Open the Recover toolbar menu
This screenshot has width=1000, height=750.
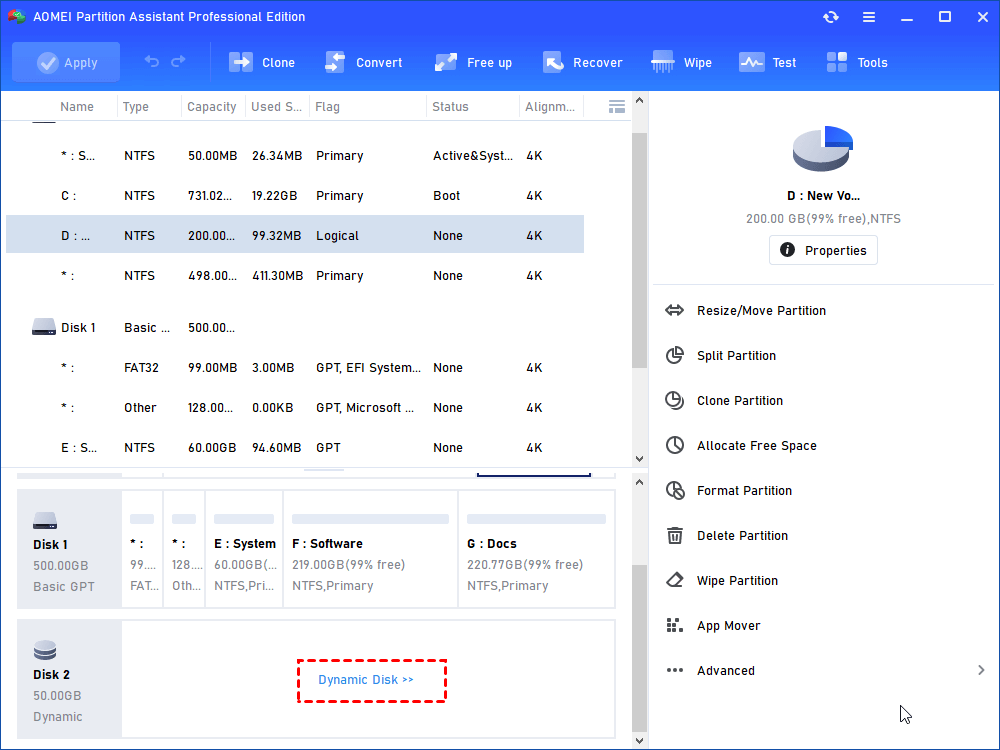click(x=582, y=62)
